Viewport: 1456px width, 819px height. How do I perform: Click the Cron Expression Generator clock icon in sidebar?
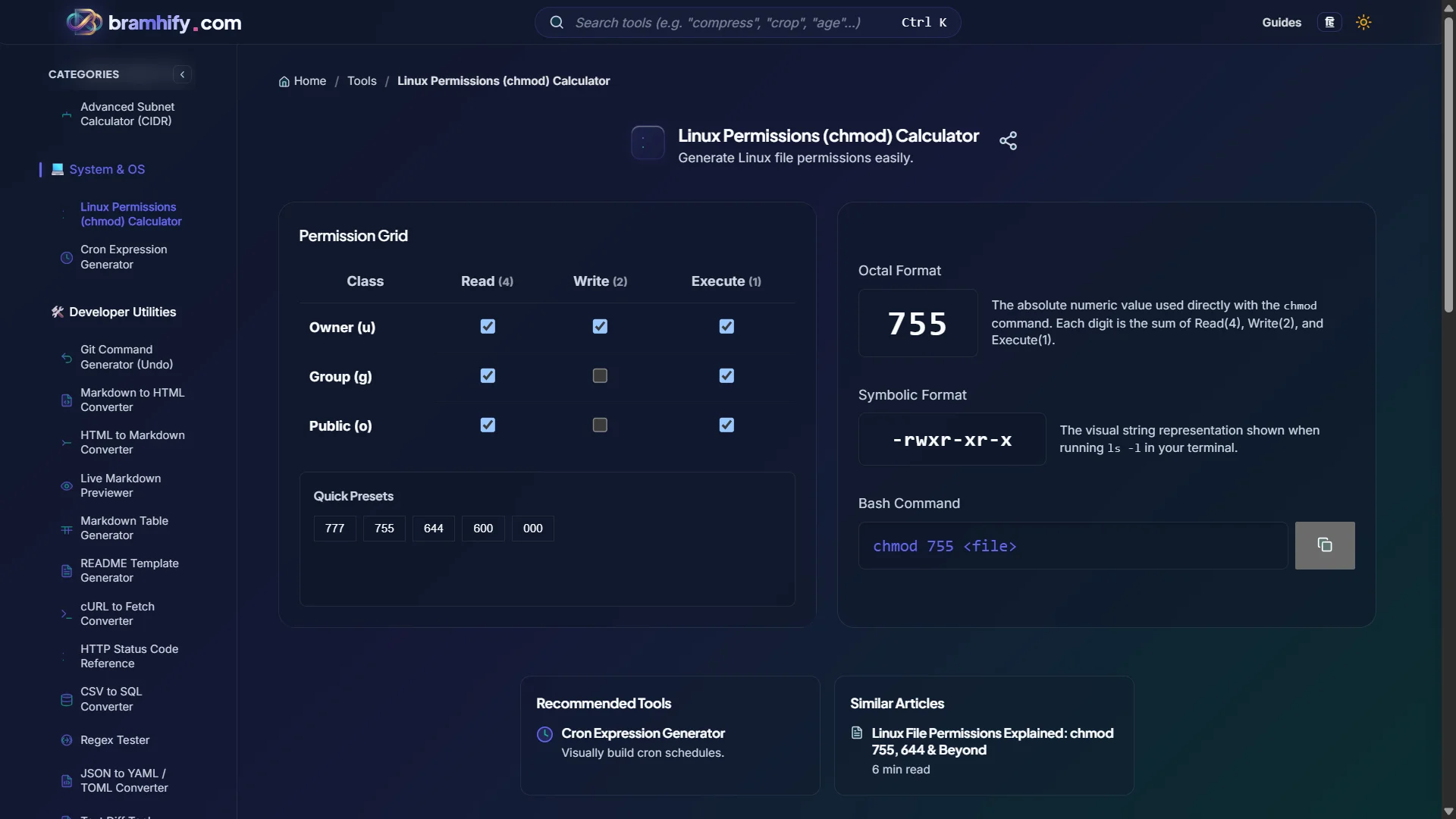coord(67,257)
